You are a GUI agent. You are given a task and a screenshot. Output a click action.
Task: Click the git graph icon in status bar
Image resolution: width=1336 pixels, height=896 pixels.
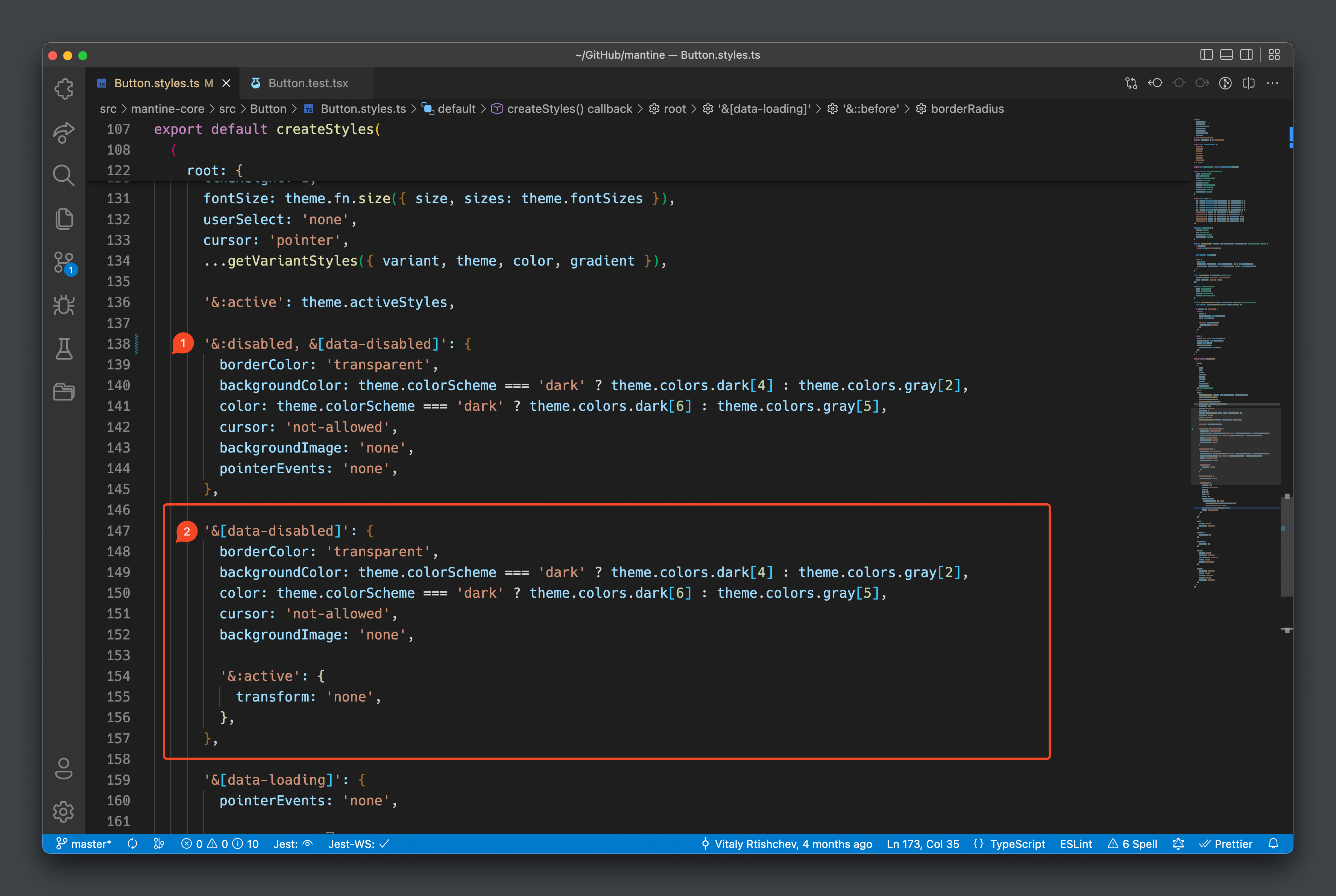(159, 844)
